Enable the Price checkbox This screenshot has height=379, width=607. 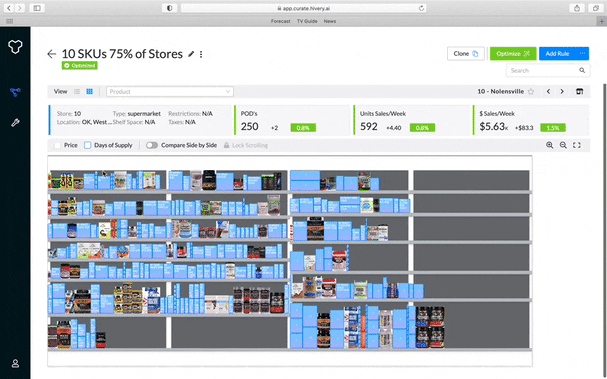coord(58,145)
